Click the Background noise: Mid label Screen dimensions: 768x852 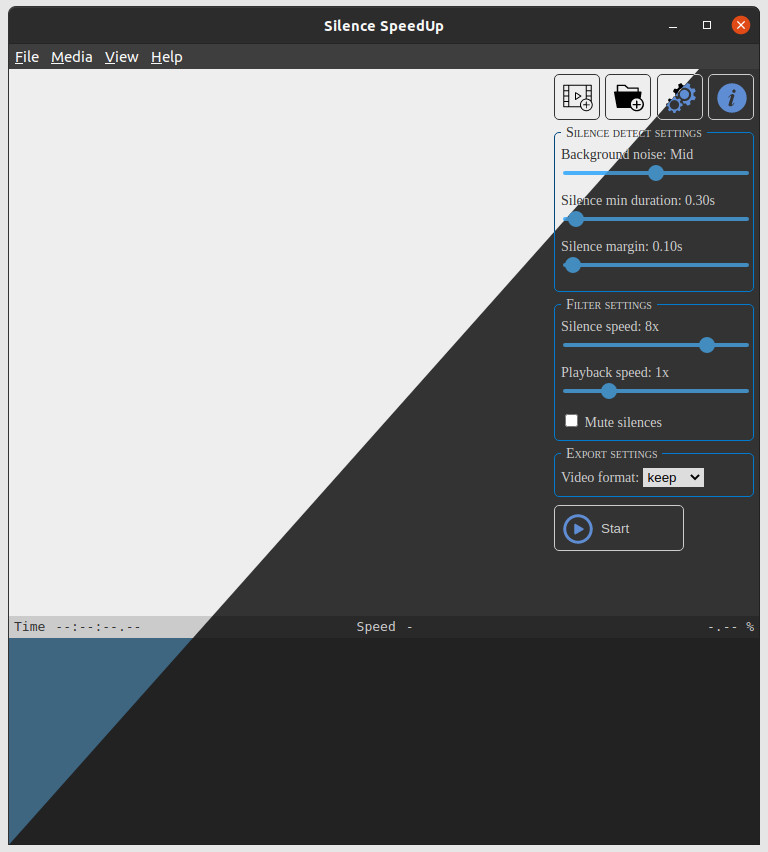[627, 154]
